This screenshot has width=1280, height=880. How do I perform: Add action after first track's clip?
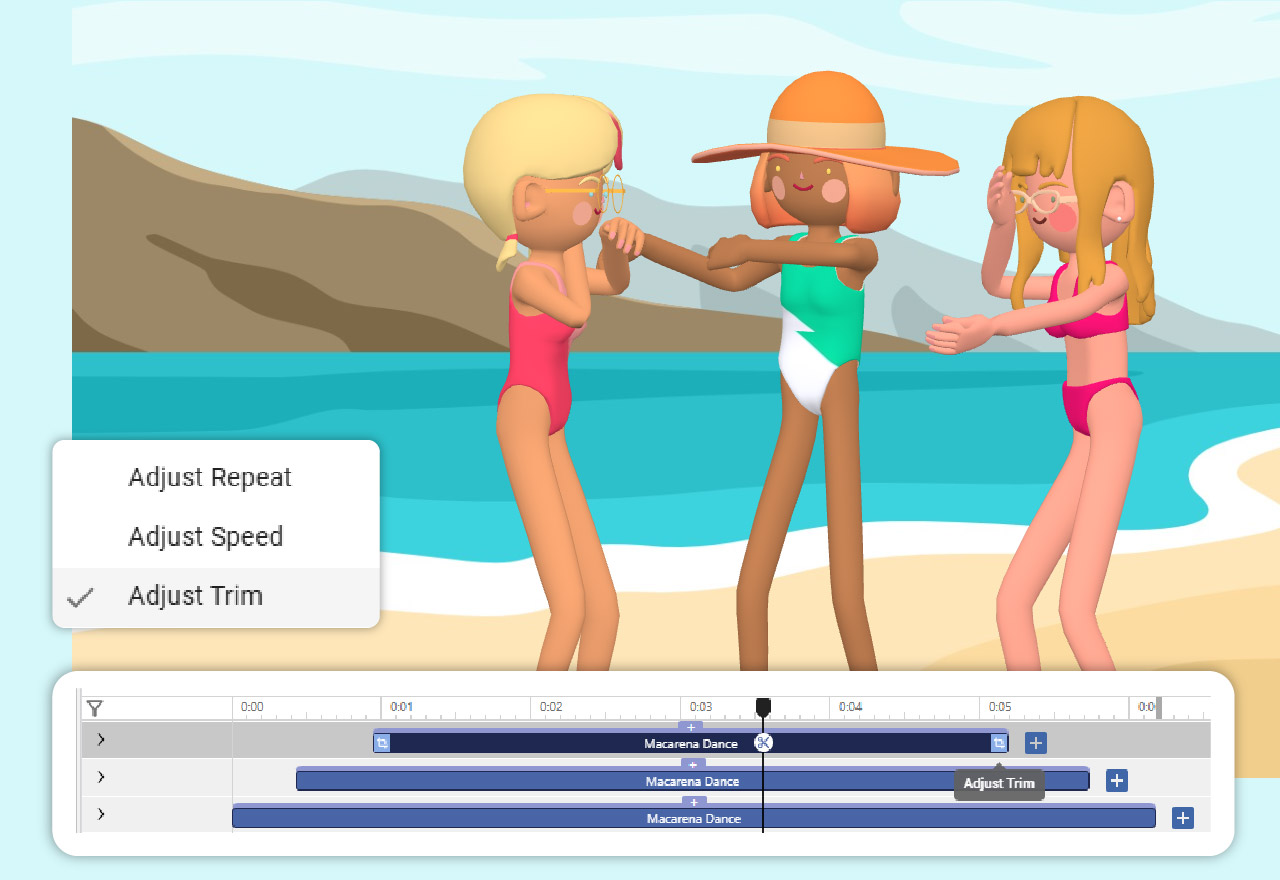tap(1036, 743)
